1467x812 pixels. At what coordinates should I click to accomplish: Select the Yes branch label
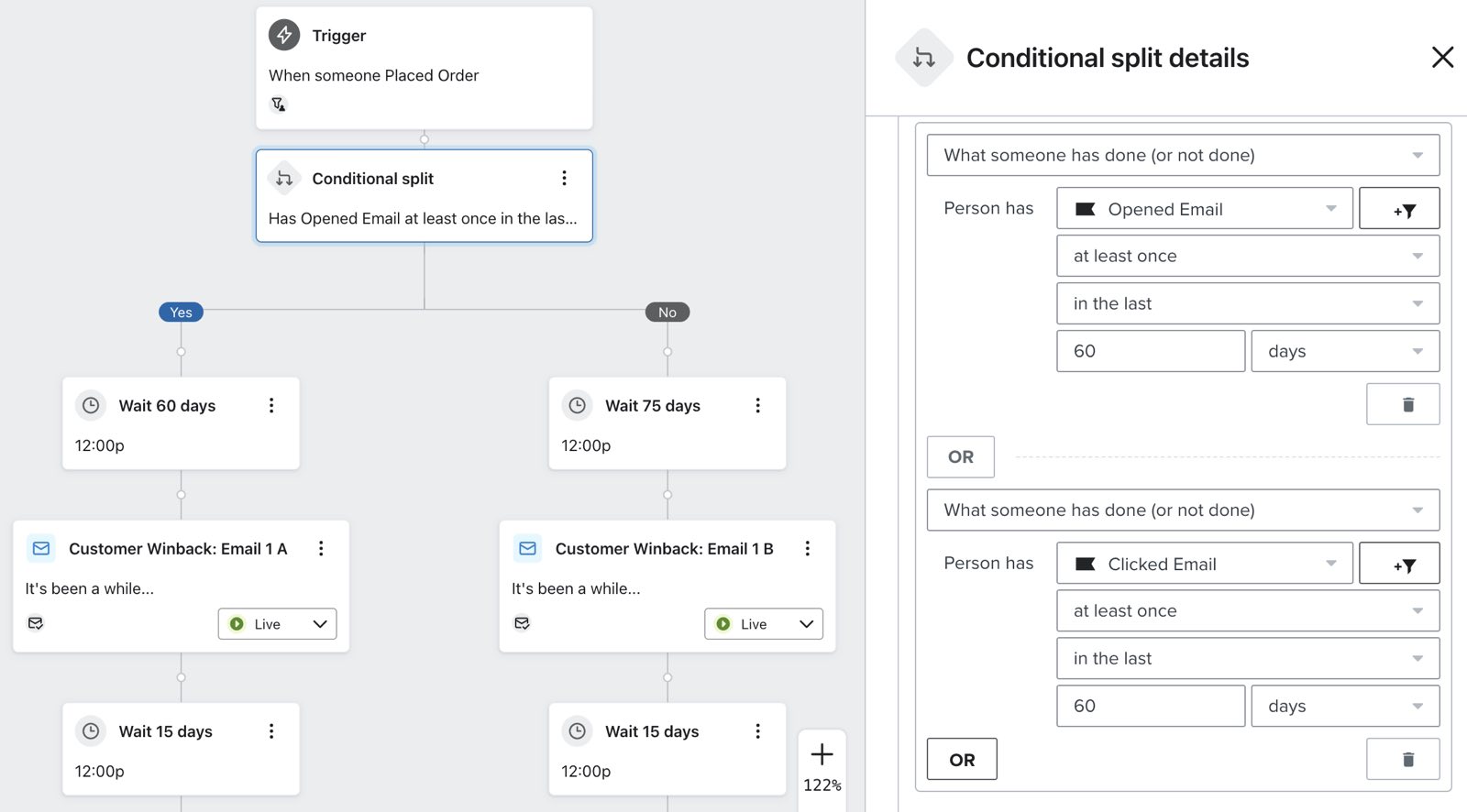tap(181, 313)
